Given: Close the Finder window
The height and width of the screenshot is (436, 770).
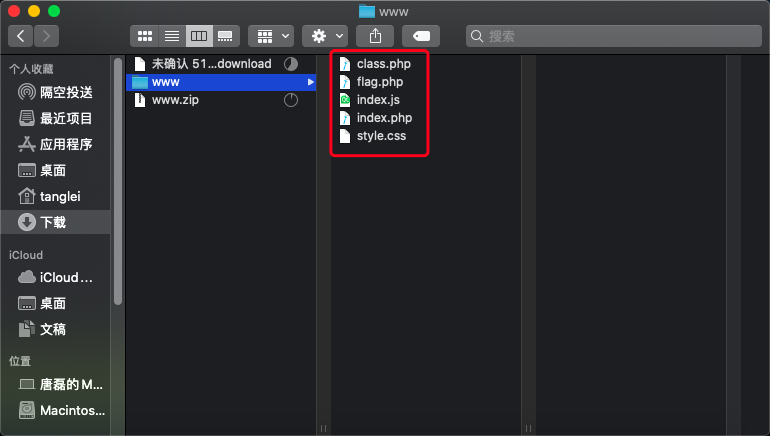Looking at the screenshot, I should tap(14, 11).
